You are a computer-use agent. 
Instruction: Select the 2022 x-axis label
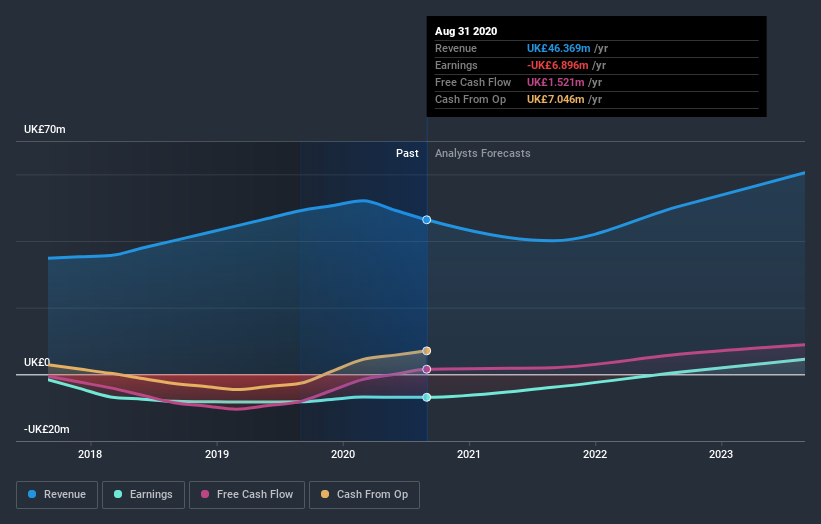click(595, 454)
